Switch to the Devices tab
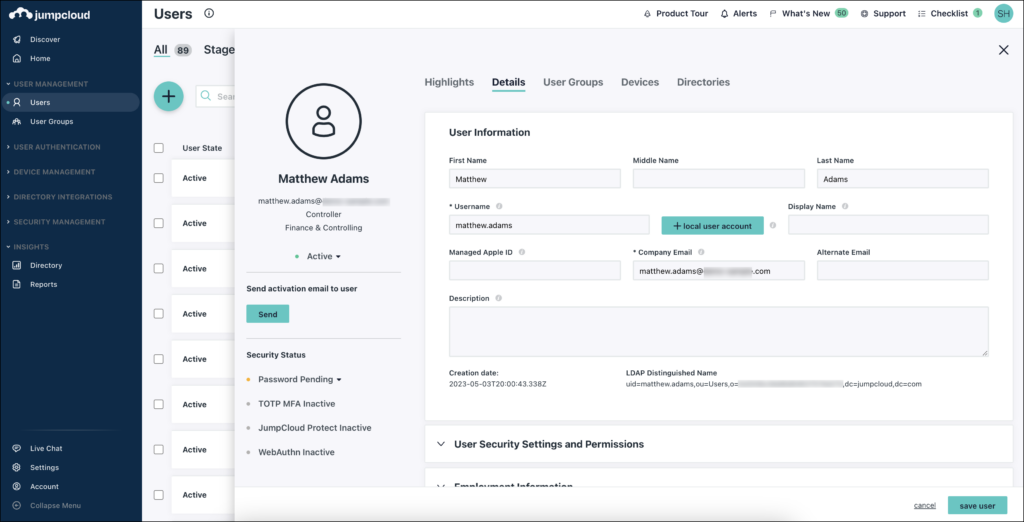Screen dimensions: 1024x522 click(639, 82)
